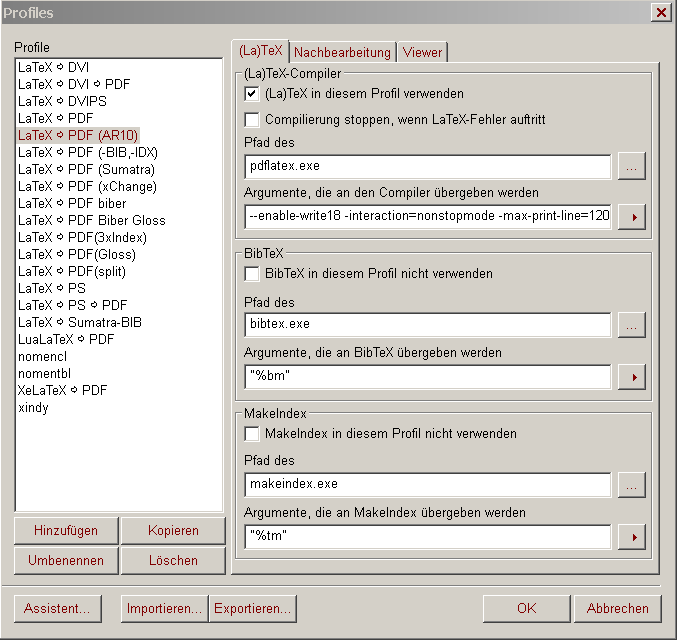Viewport: 677px width, 640px height.
Task: Click the Hinzufügen button
Action: click(x=66, y=530)
